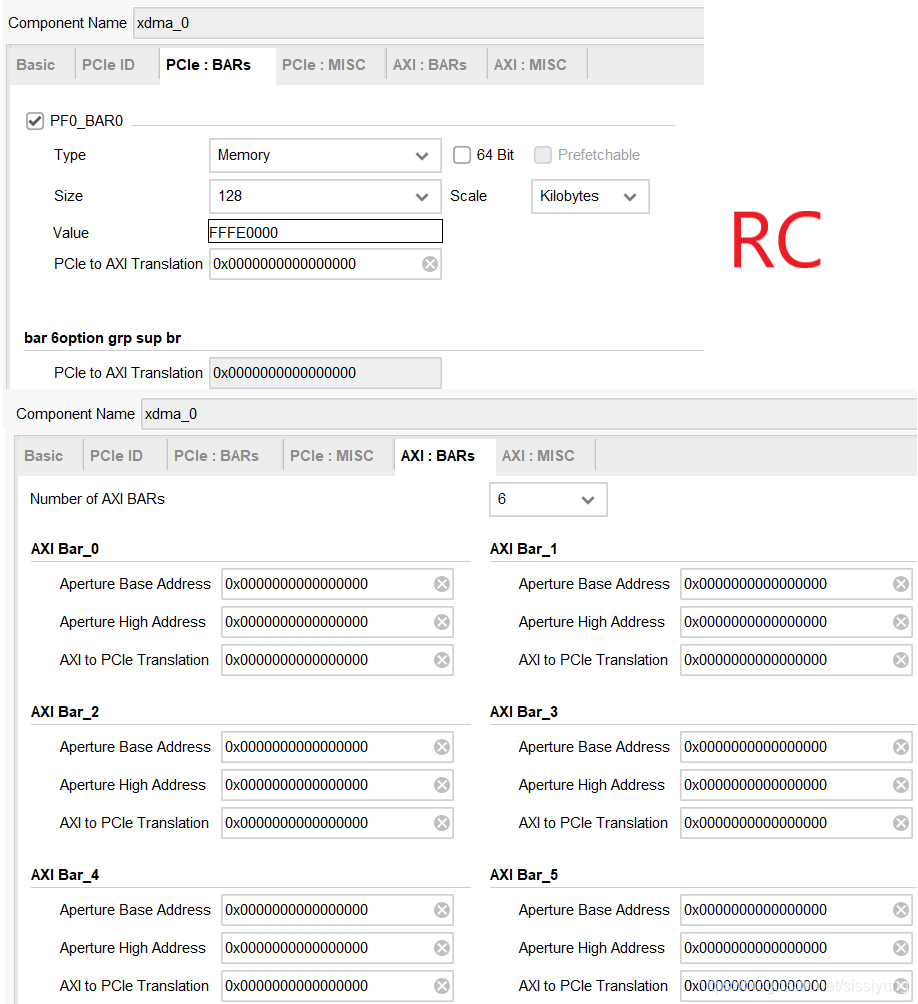Click the Number of AXI BARs label
The width and height of the screenshot is (918, 1004).
pyautogui.click(x=97, y=499)
